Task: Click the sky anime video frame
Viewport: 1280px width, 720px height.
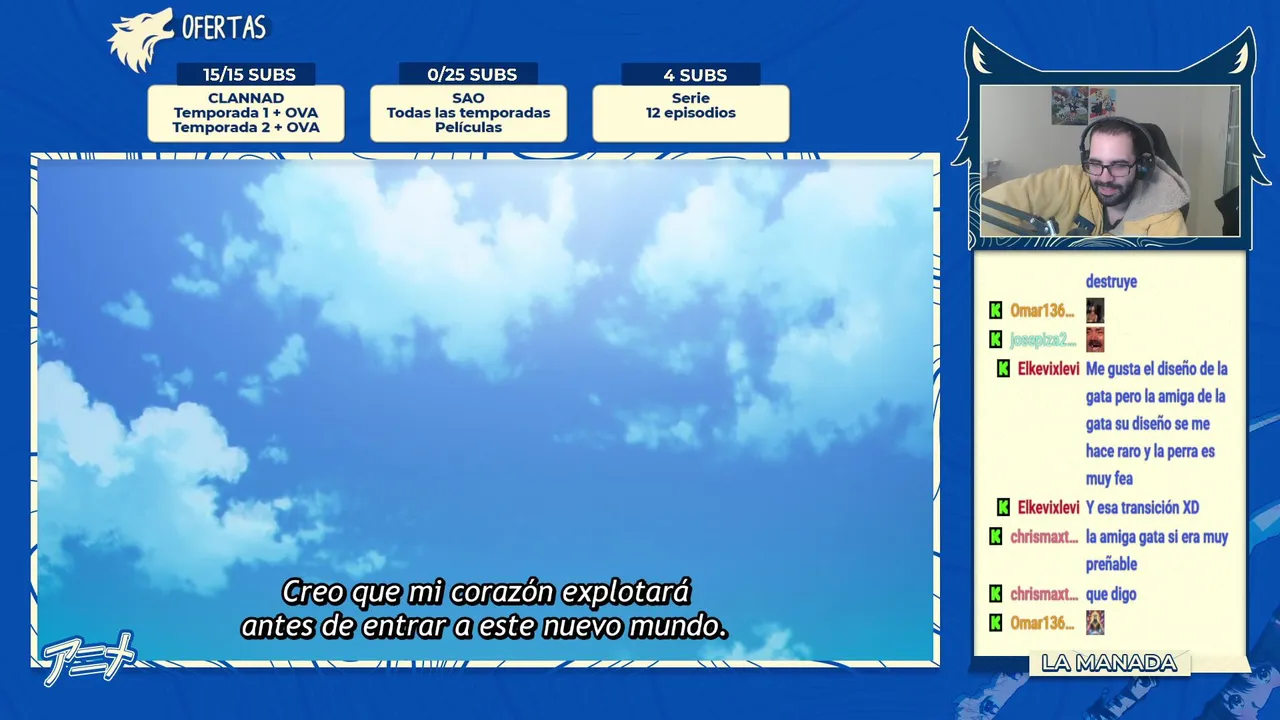Action: click(x=485, y=410)
